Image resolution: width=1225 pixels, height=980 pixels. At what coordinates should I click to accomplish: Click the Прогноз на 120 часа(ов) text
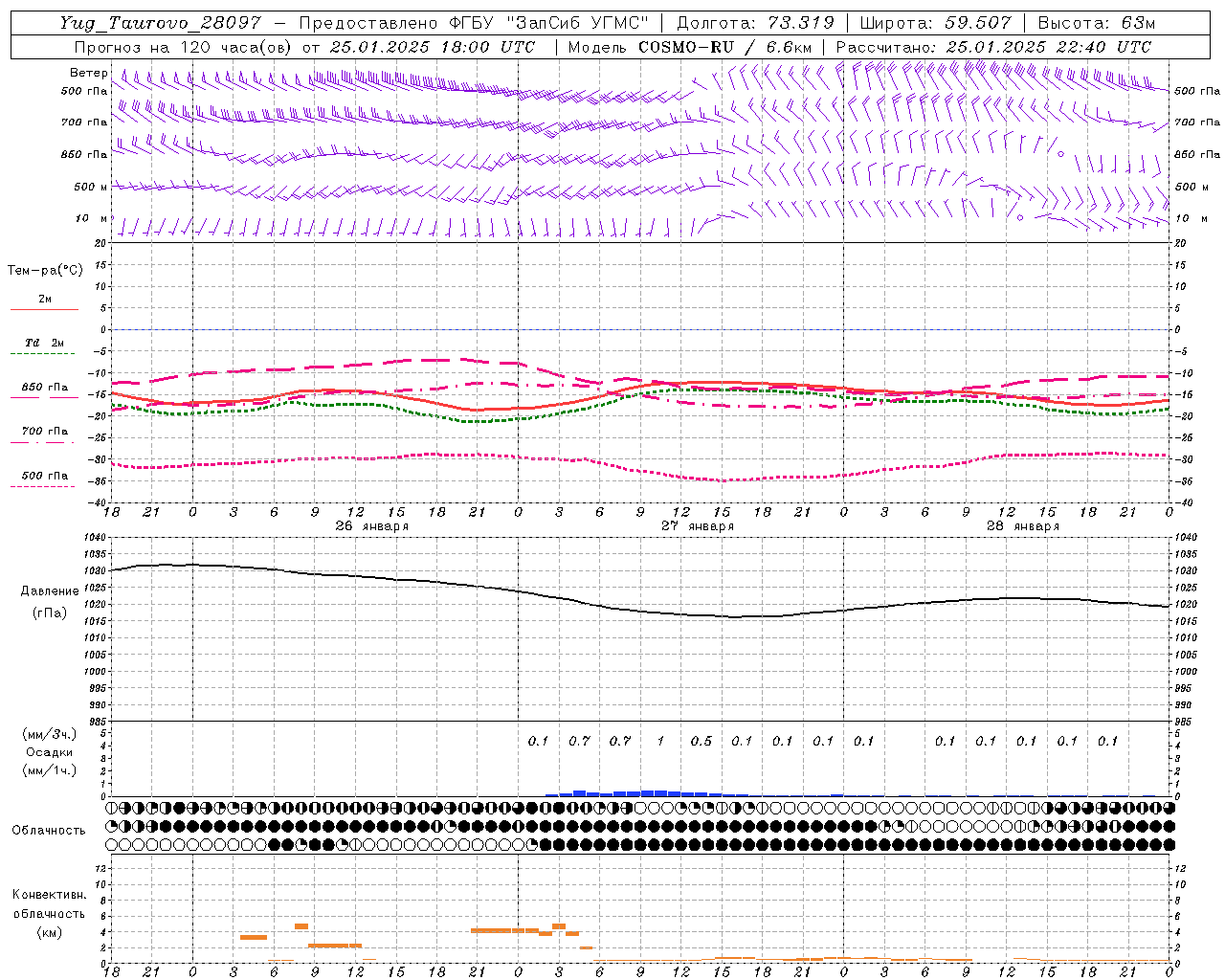(184, 47)
